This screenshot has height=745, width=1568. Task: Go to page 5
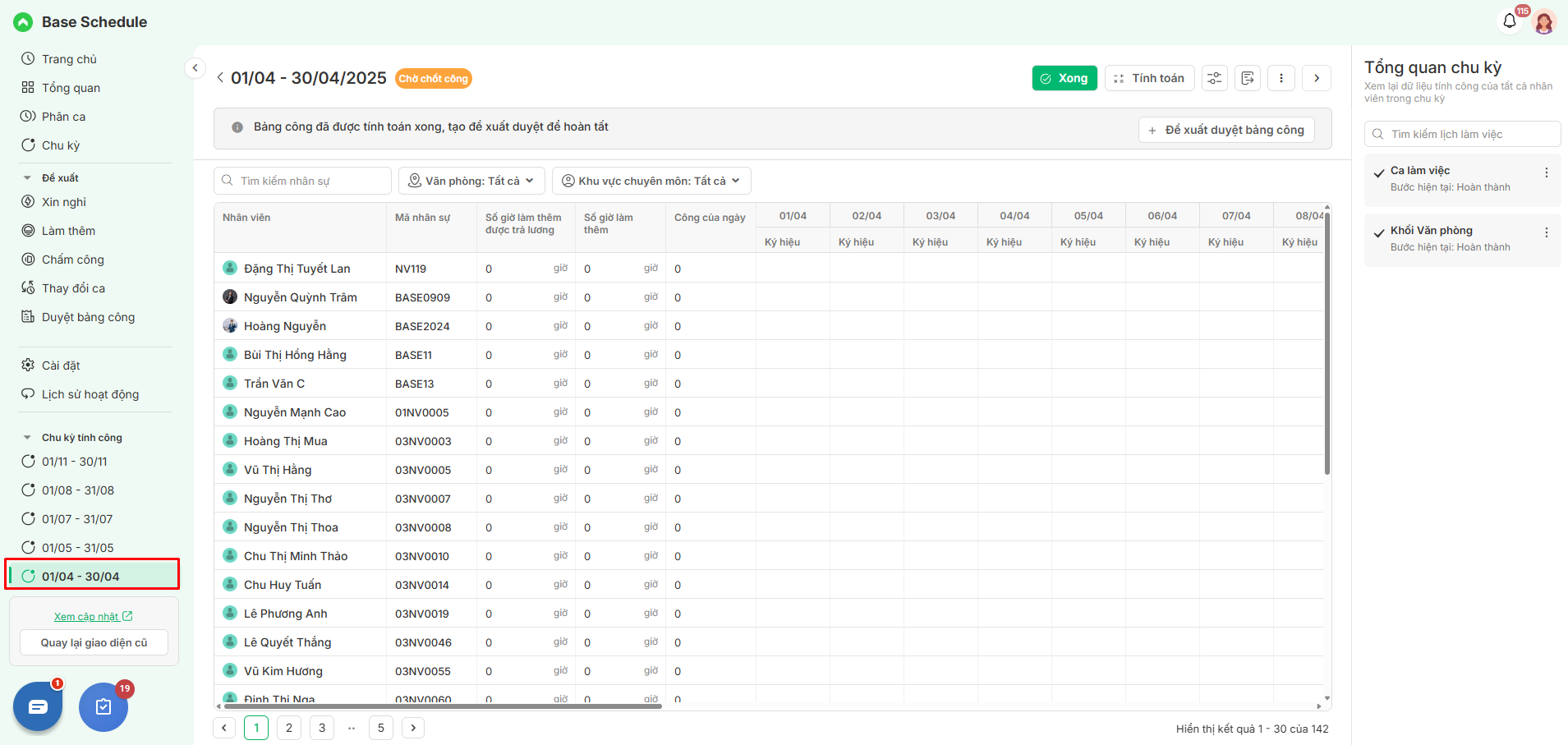point(381,728)
